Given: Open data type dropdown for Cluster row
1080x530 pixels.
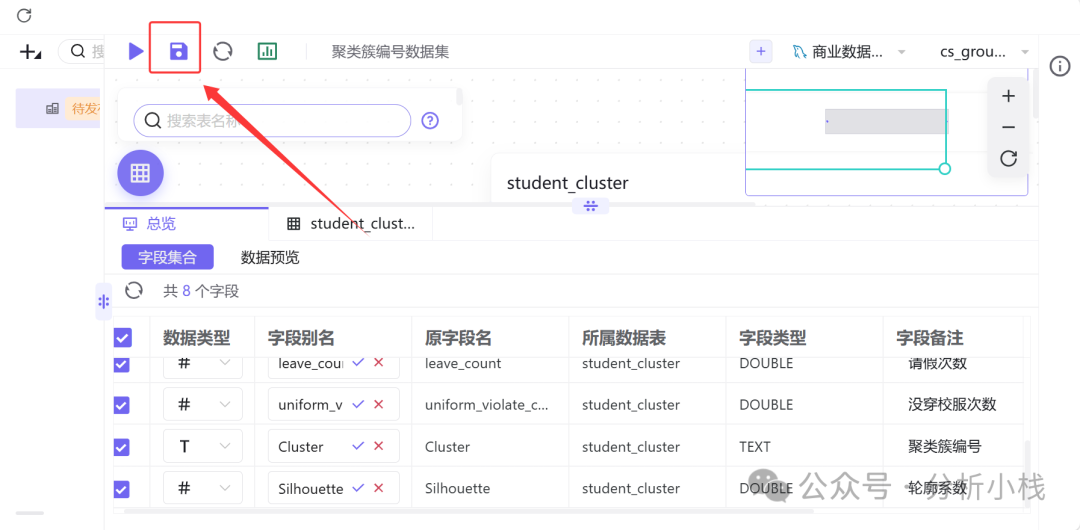Looking at the screenshot, I should [x=202, y=446].
